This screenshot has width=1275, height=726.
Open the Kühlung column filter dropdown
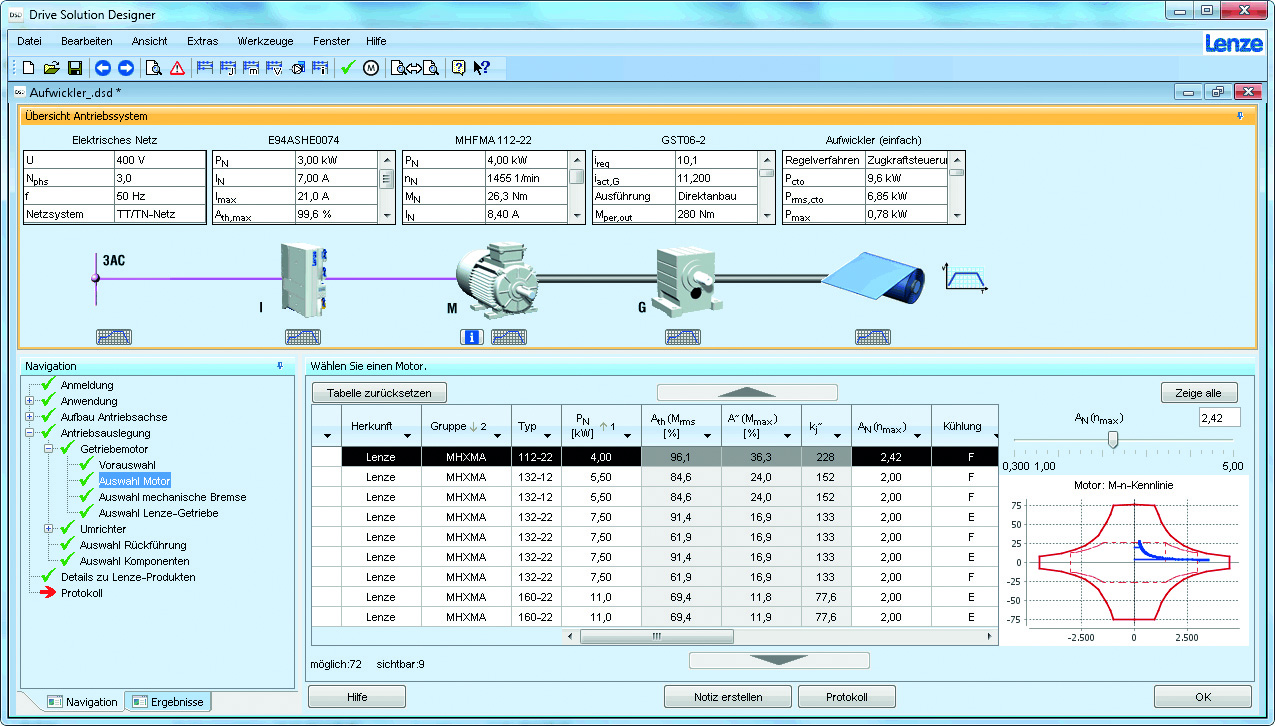coord(995,436)
